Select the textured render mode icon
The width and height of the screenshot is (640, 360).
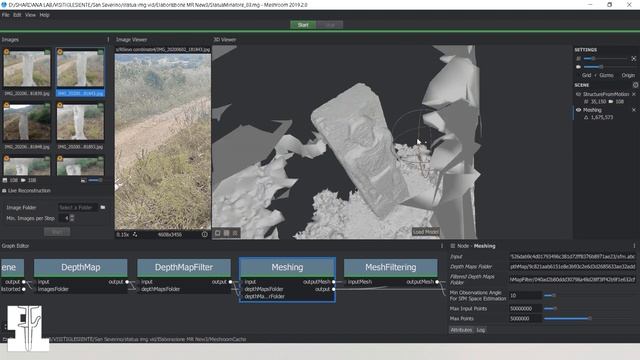pyautogui.click(x=235, y=233)
